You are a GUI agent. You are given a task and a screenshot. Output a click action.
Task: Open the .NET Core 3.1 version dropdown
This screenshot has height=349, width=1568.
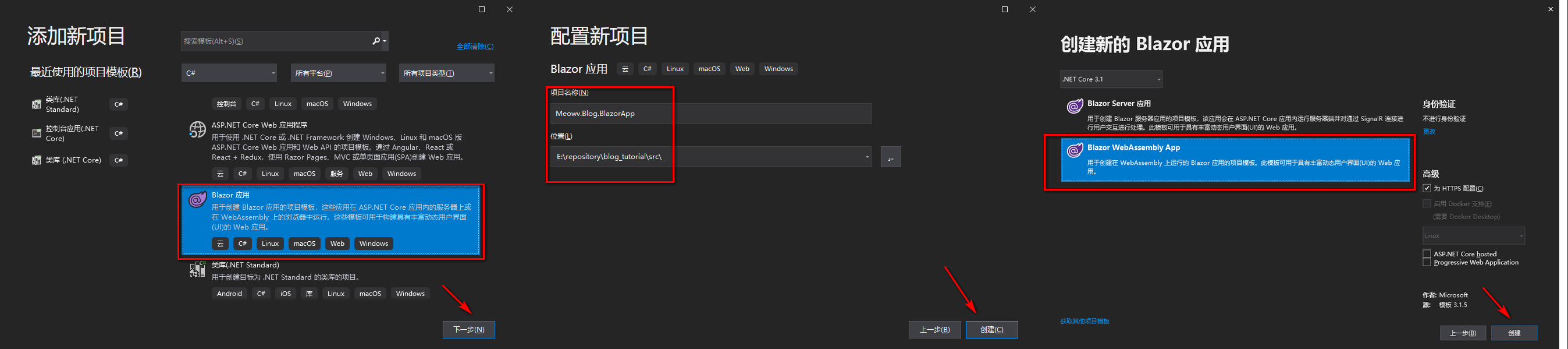[x=1111, y=79]
